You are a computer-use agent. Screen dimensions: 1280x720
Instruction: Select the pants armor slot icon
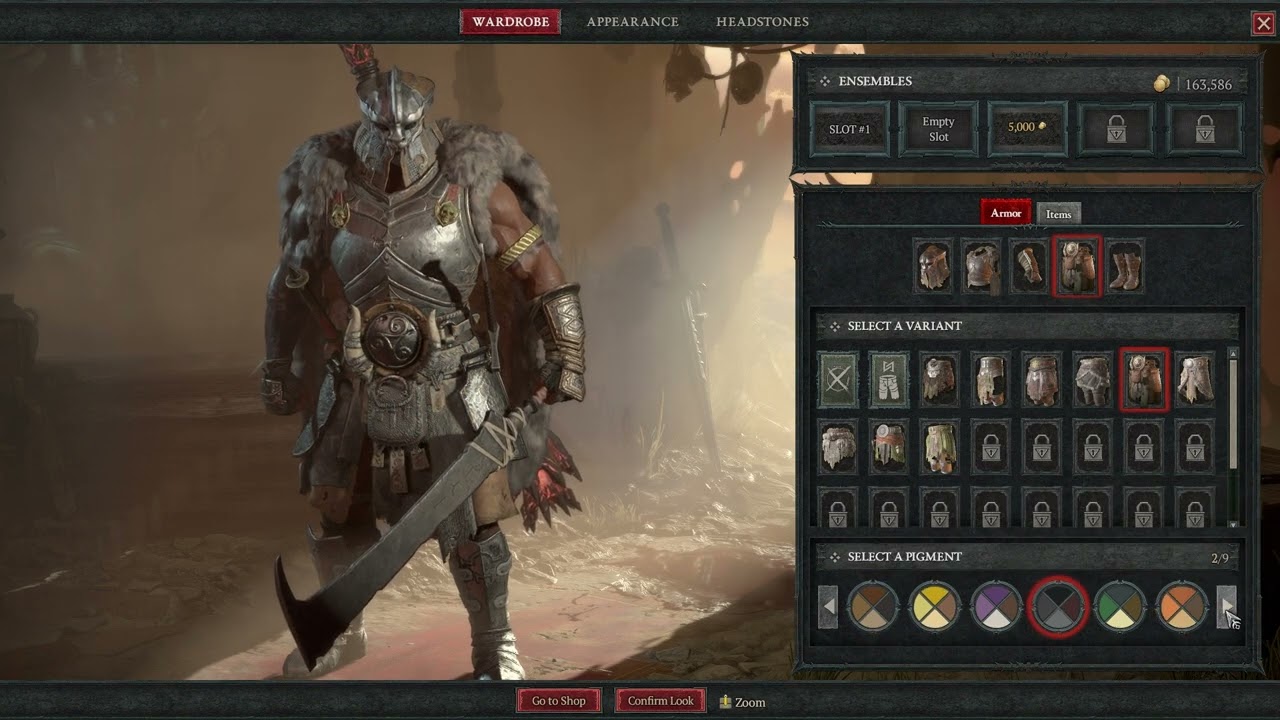1077,267
